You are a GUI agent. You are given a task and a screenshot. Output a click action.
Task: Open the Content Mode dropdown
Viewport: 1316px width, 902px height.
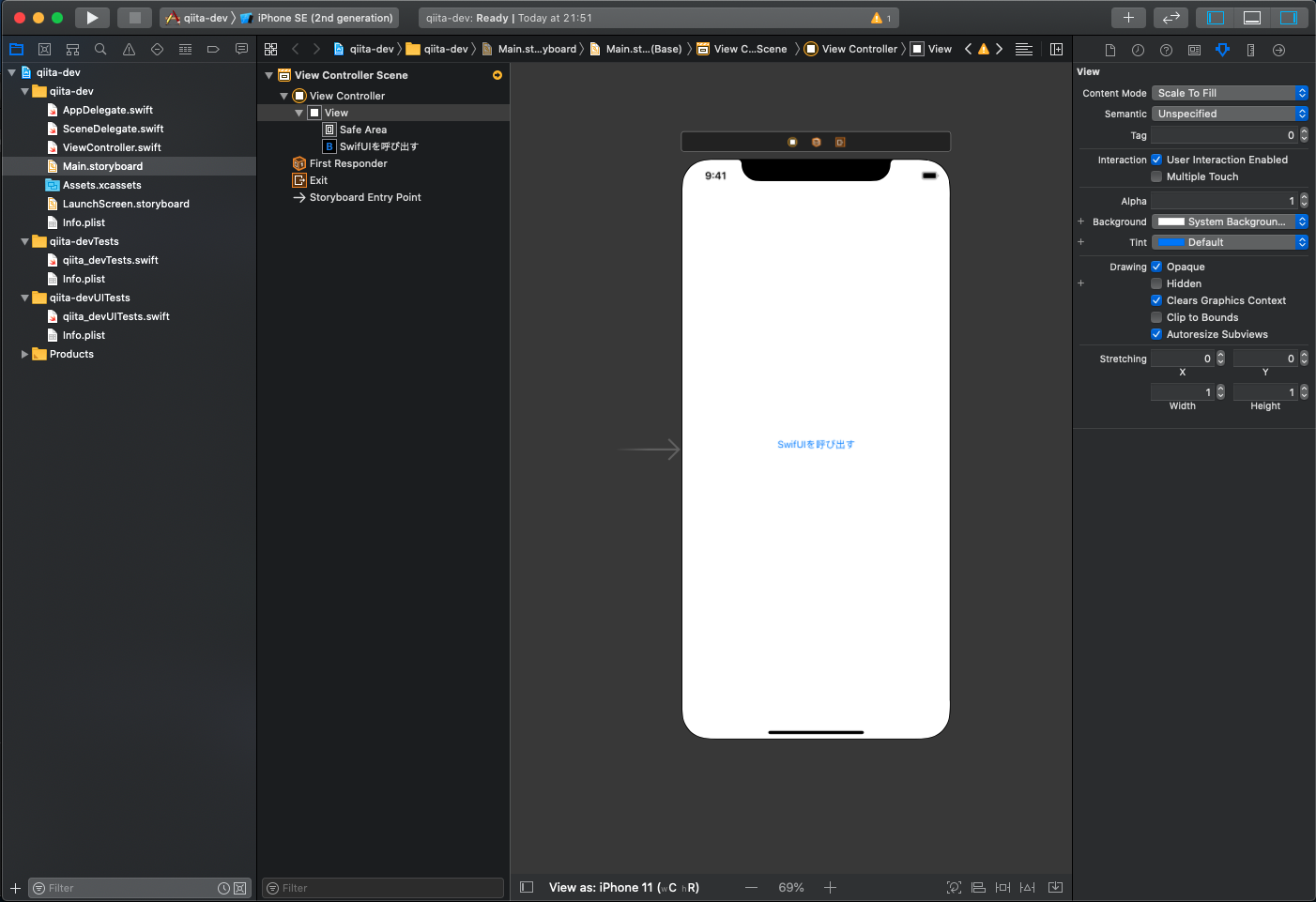(1230, 93)
